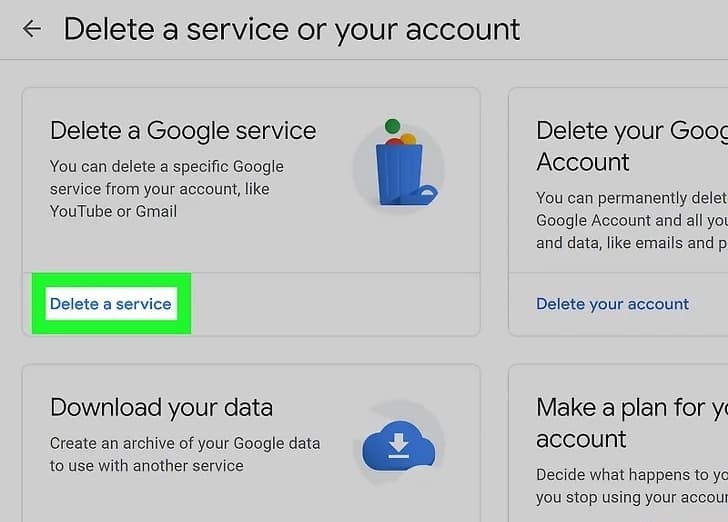Viewport: 728px width, 522px height.
Task: Open the Delete a service link
Action: (x=110, y=304)
